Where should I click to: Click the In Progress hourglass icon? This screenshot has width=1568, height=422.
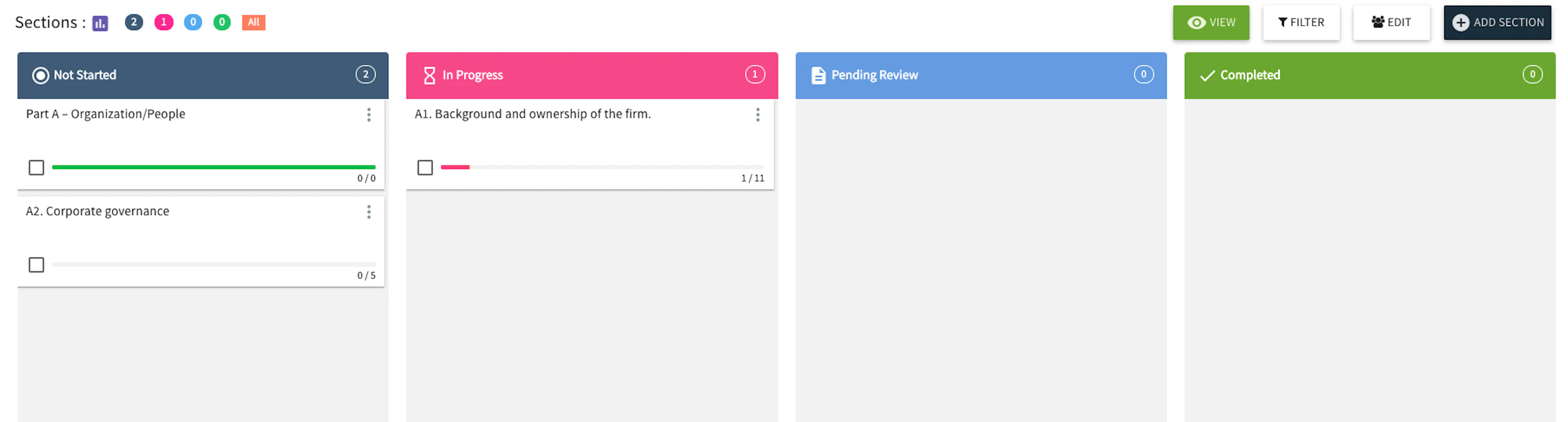pos(429,76)
